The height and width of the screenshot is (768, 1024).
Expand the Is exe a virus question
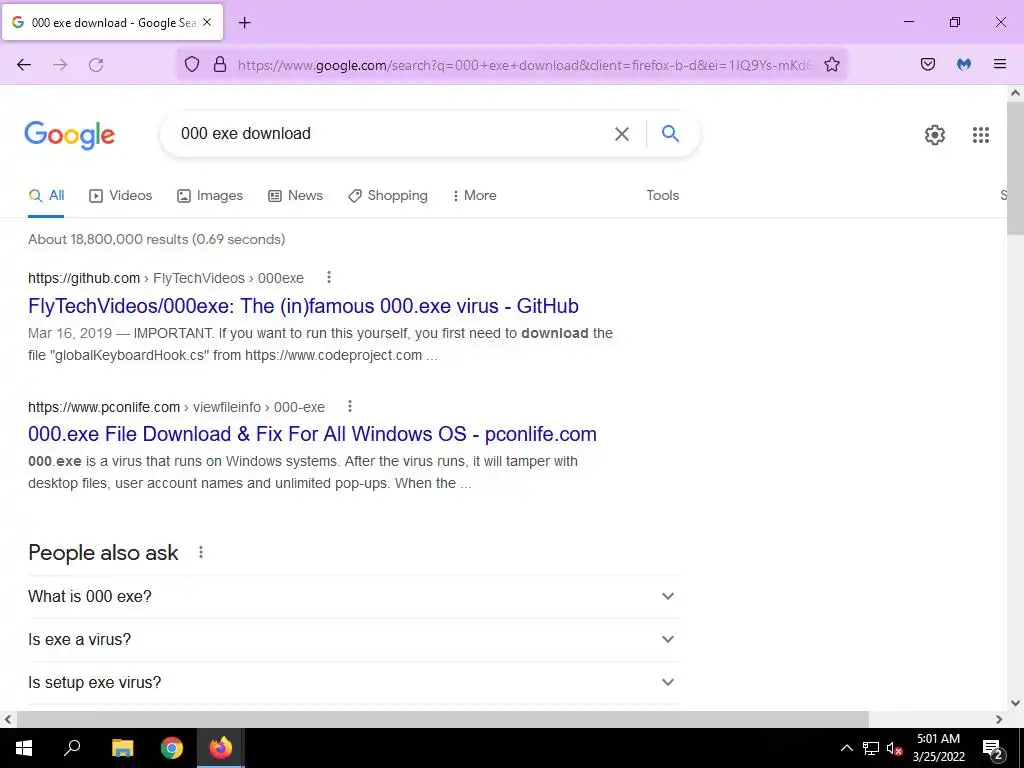coord(354,639)
